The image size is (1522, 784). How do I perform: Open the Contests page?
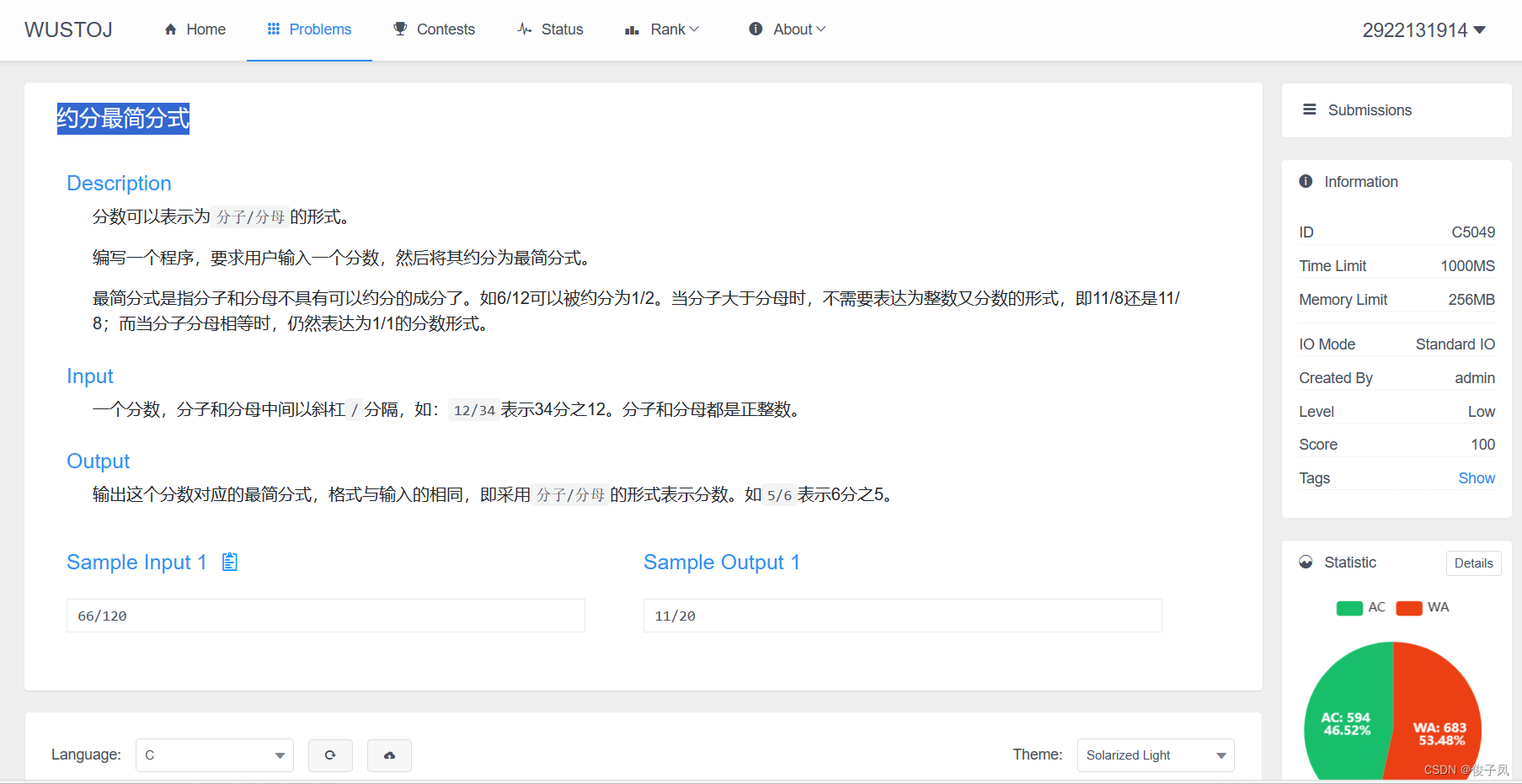point(434,29)
